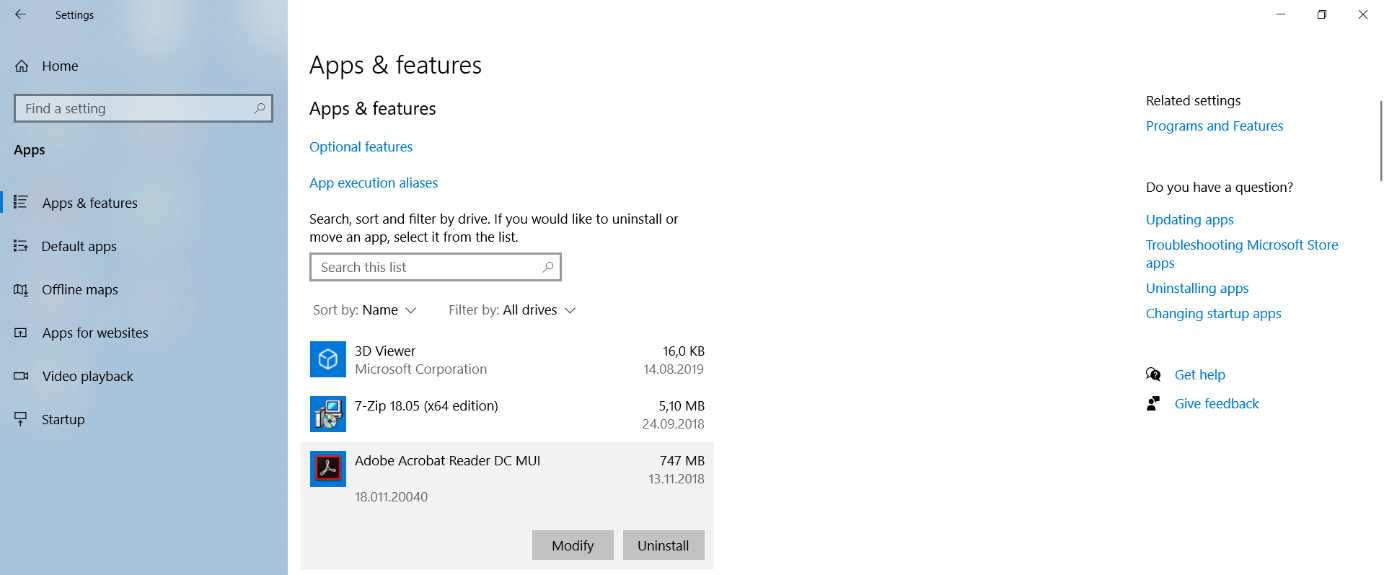Screen dimensions: 1384x575
Task: Open the Startup settings page
Action: 63,420
